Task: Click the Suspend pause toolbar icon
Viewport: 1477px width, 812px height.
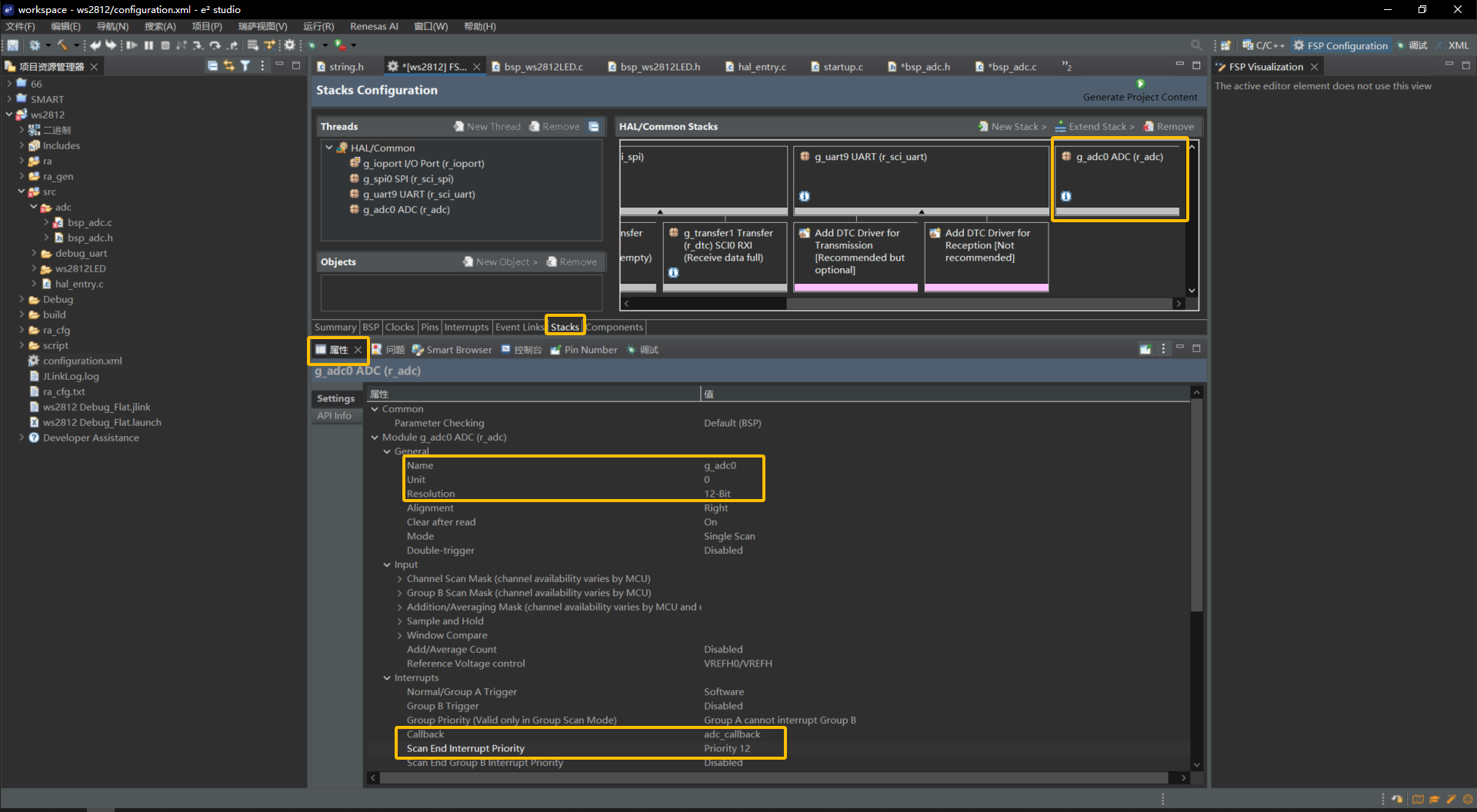Action: 148,45
